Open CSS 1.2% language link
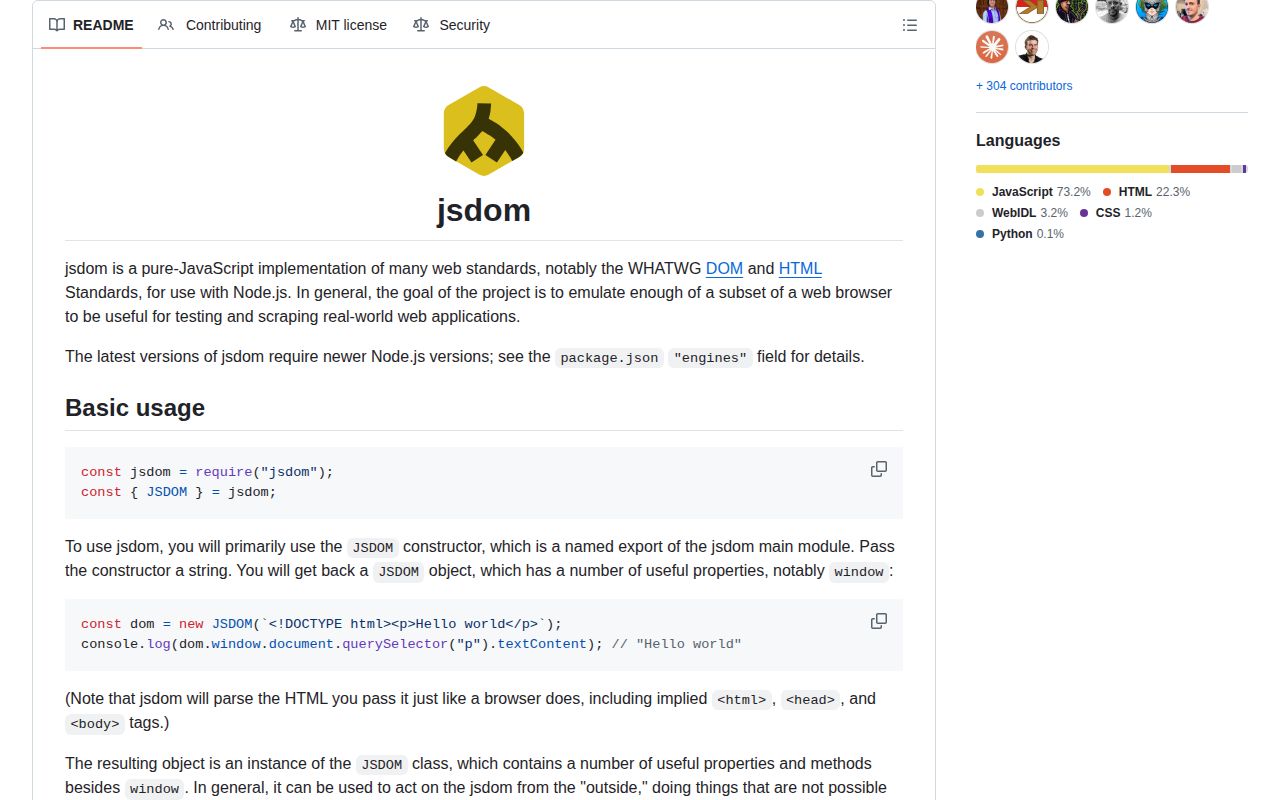The image size is (1280, 800). coord(1116,213)
